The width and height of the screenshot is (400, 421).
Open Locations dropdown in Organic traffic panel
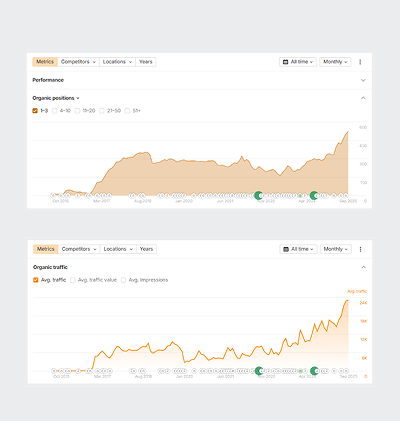(118, 249)
